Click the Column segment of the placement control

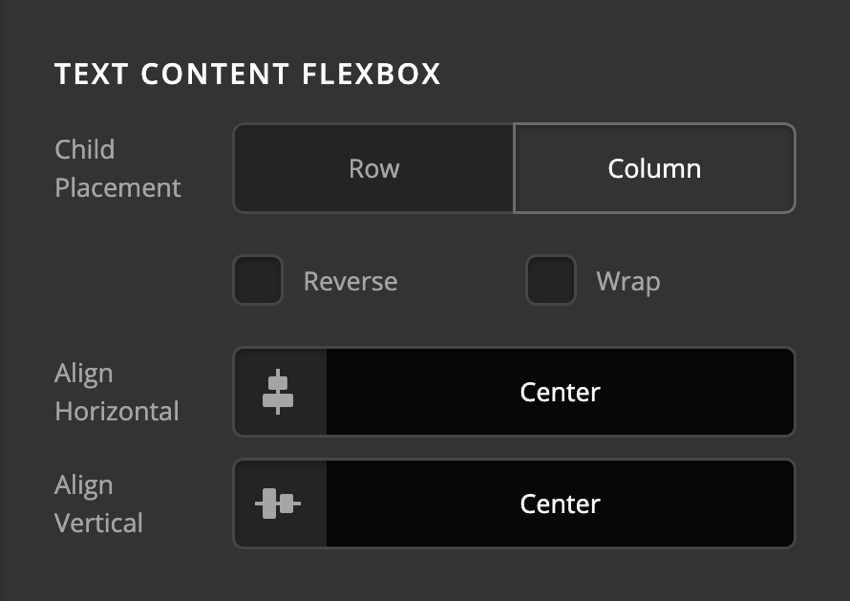pyautogui.click(x=654, y=168)
